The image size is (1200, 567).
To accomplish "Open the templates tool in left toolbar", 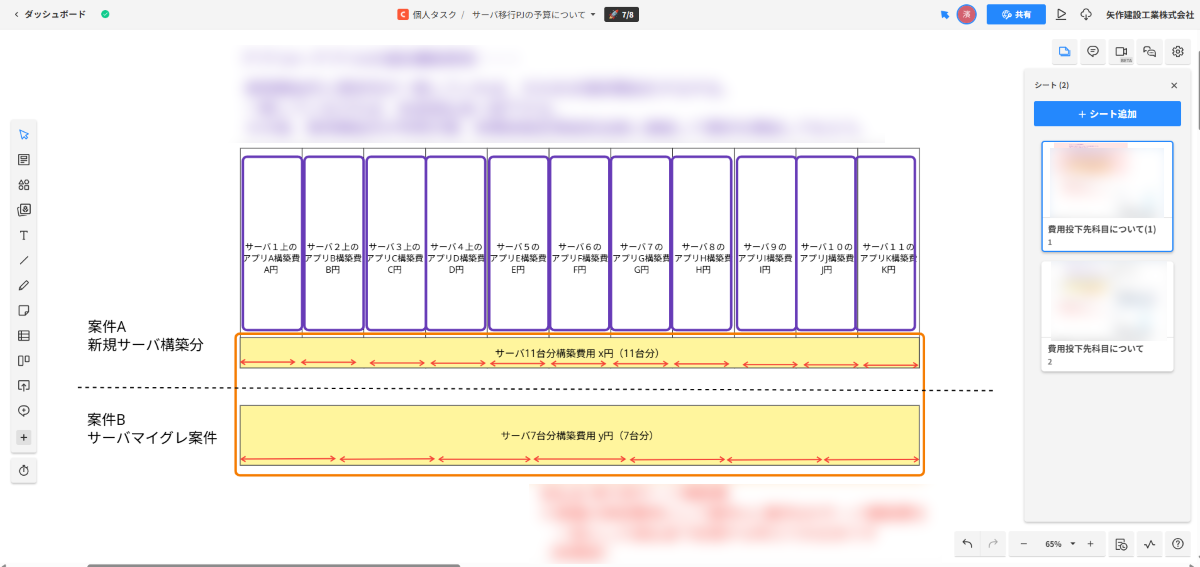I will (24, 159).
